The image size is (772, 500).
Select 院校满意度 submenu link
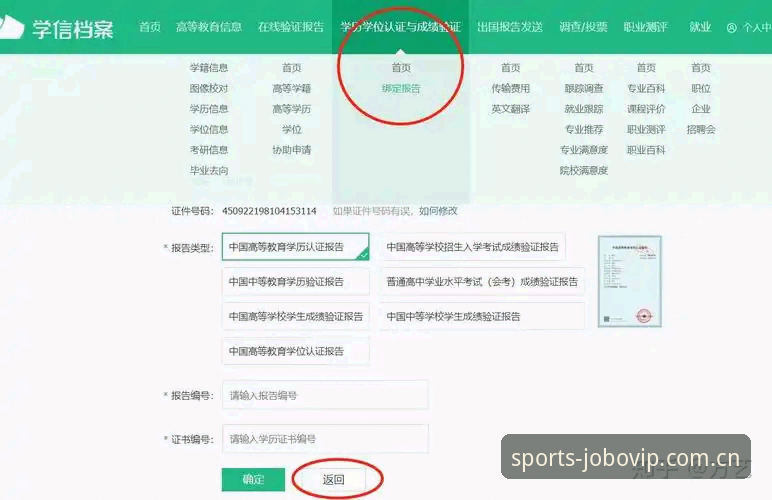point(583,170)
